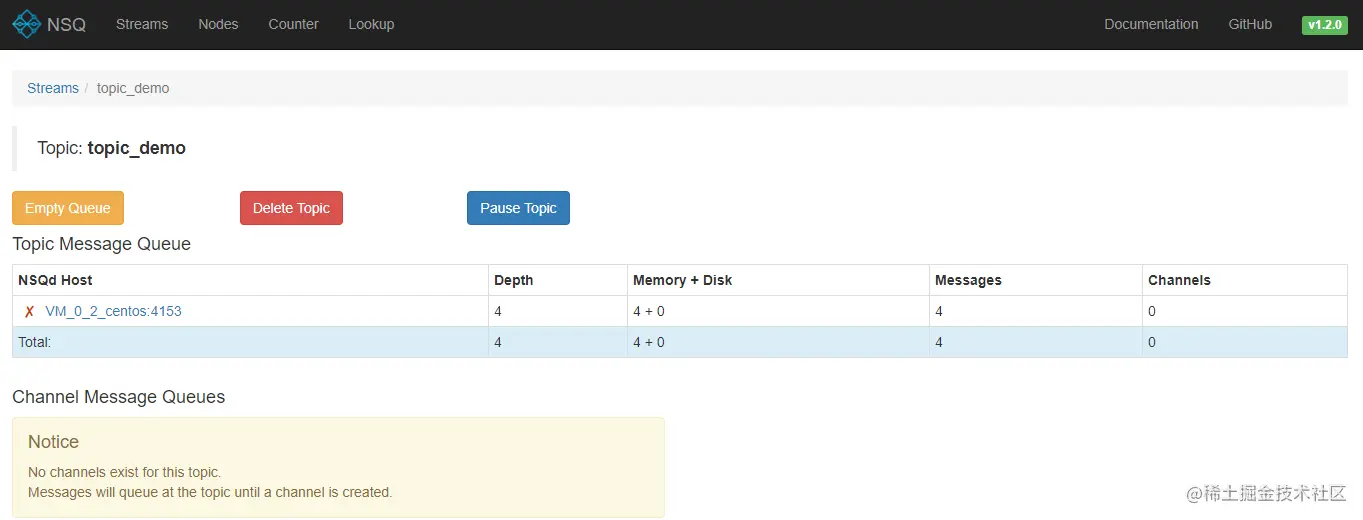Viewport: 1363px width, 520px height.
Task: Click the NSQ brand name text
Action: tap(66, 25)
